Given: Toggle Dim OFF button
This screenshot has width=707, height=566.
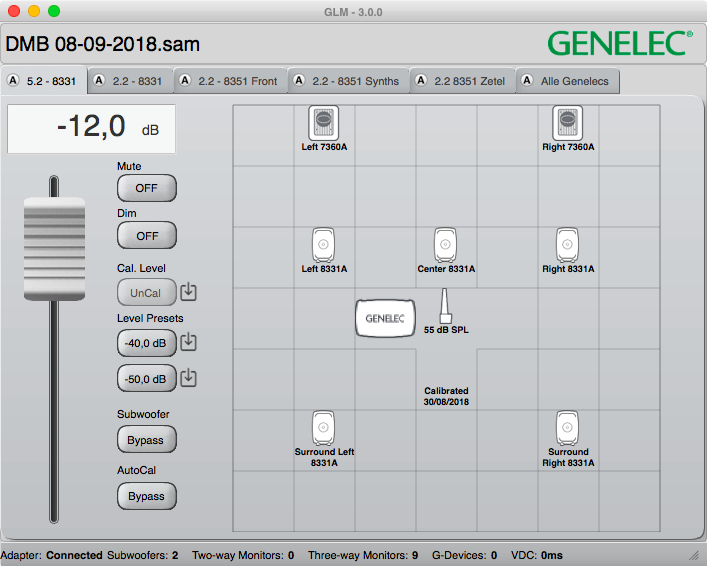Looking at the screenshot, I should click(x=147, y=235).
